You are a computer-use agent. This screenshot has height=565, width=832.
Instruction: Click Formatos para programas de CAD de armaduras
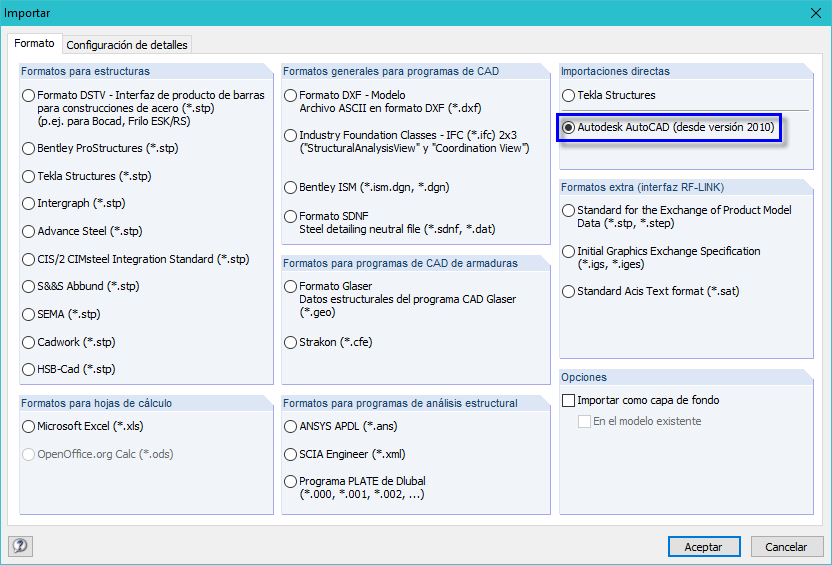click(400, 263)
